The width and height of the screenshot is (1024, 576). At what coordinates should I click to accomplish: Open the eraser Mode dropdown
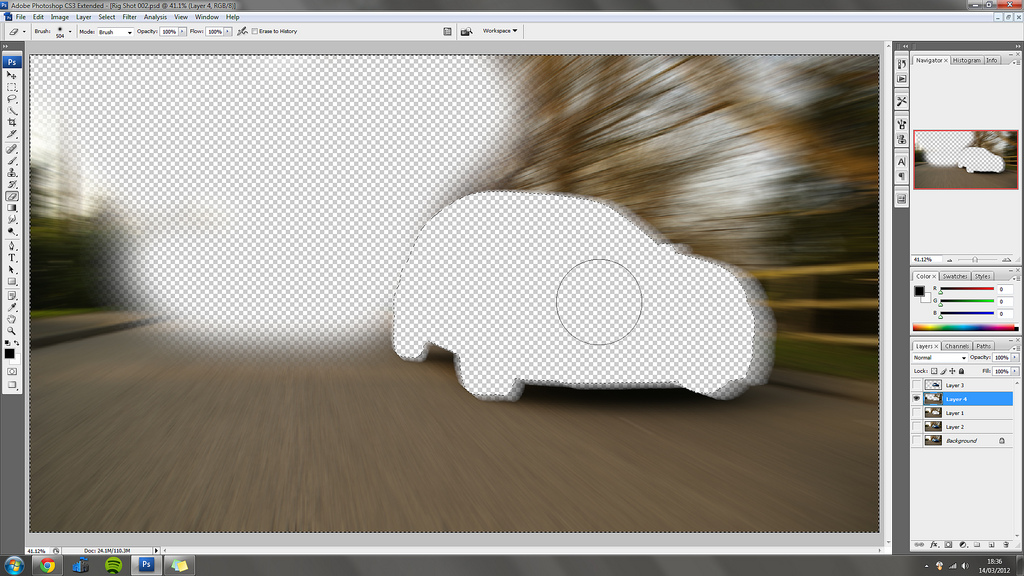pyautogui.click(x=115, y=32)
